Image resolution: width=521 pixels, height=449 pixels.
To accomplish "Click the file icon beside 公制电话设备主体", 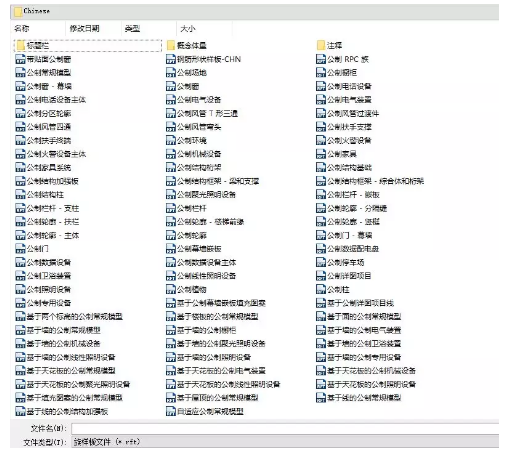I will [x=20, y=99].
